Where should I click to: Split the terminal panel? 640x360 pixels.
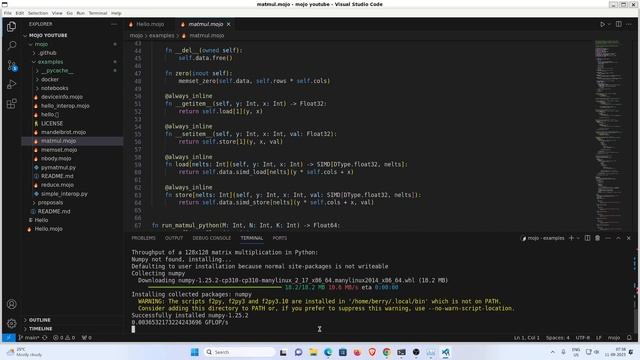[x=587, y=238]
